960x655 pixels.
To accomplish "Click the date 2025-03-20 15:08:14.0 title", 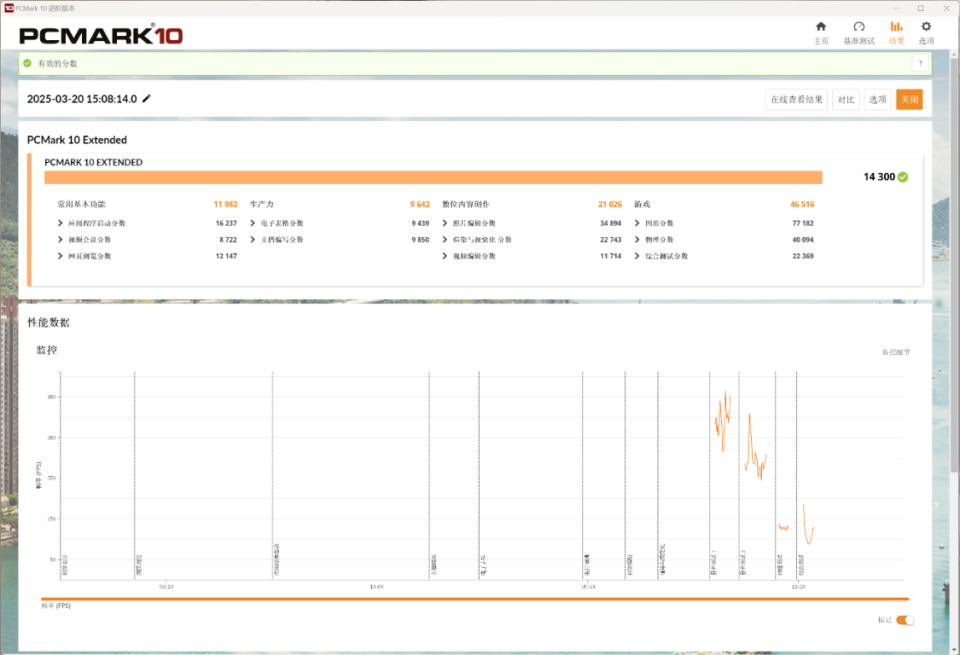I will [x=82, y=99].
